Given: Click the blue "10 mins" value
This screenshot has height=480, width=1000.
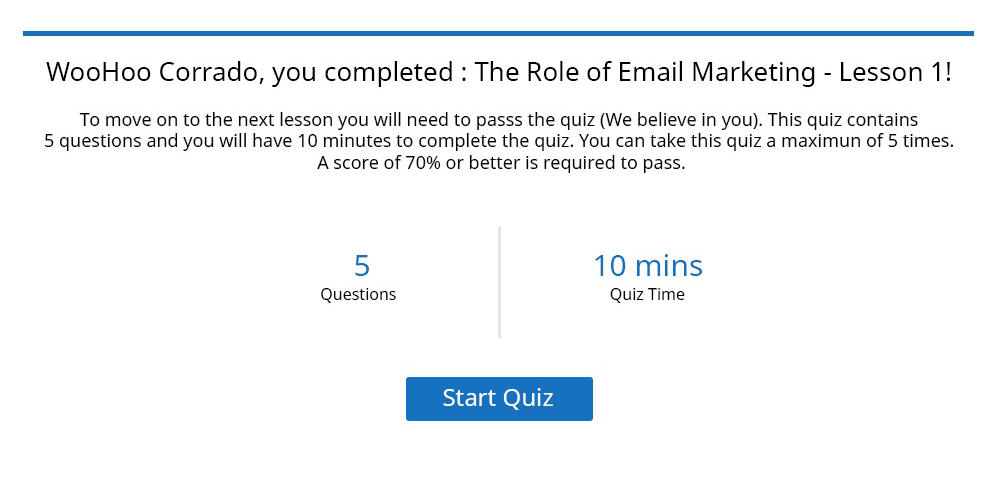Looking at the screenshot, I should pos(647,266).
